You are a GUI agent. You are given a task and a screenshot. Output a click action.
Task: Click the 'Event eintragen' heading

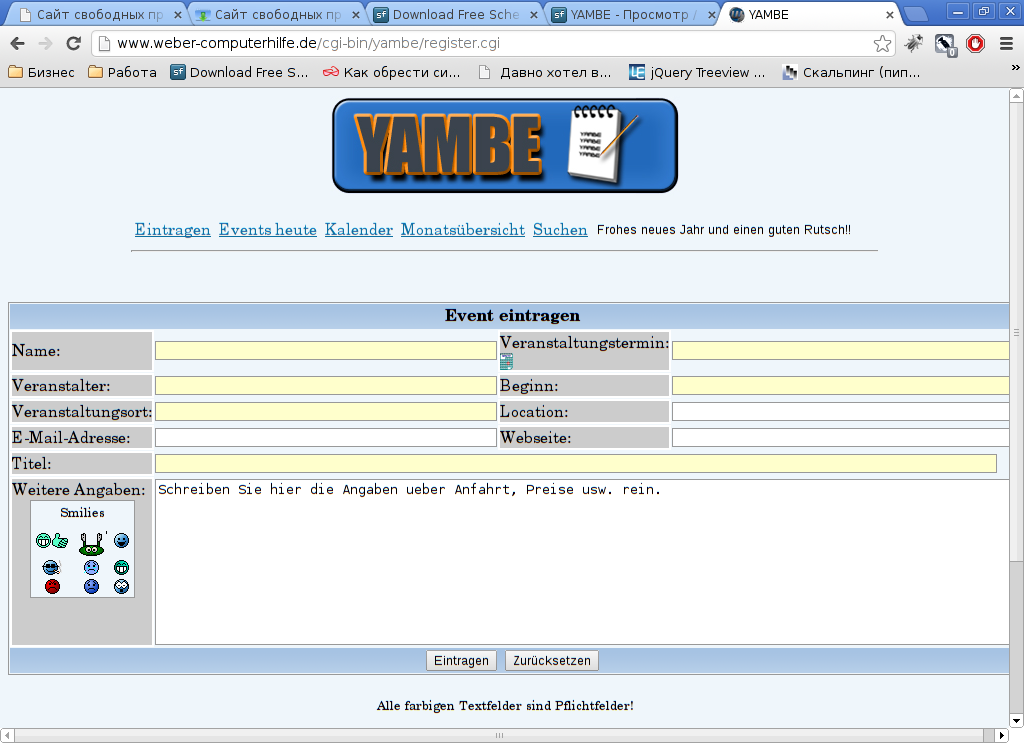coord(513,316)
